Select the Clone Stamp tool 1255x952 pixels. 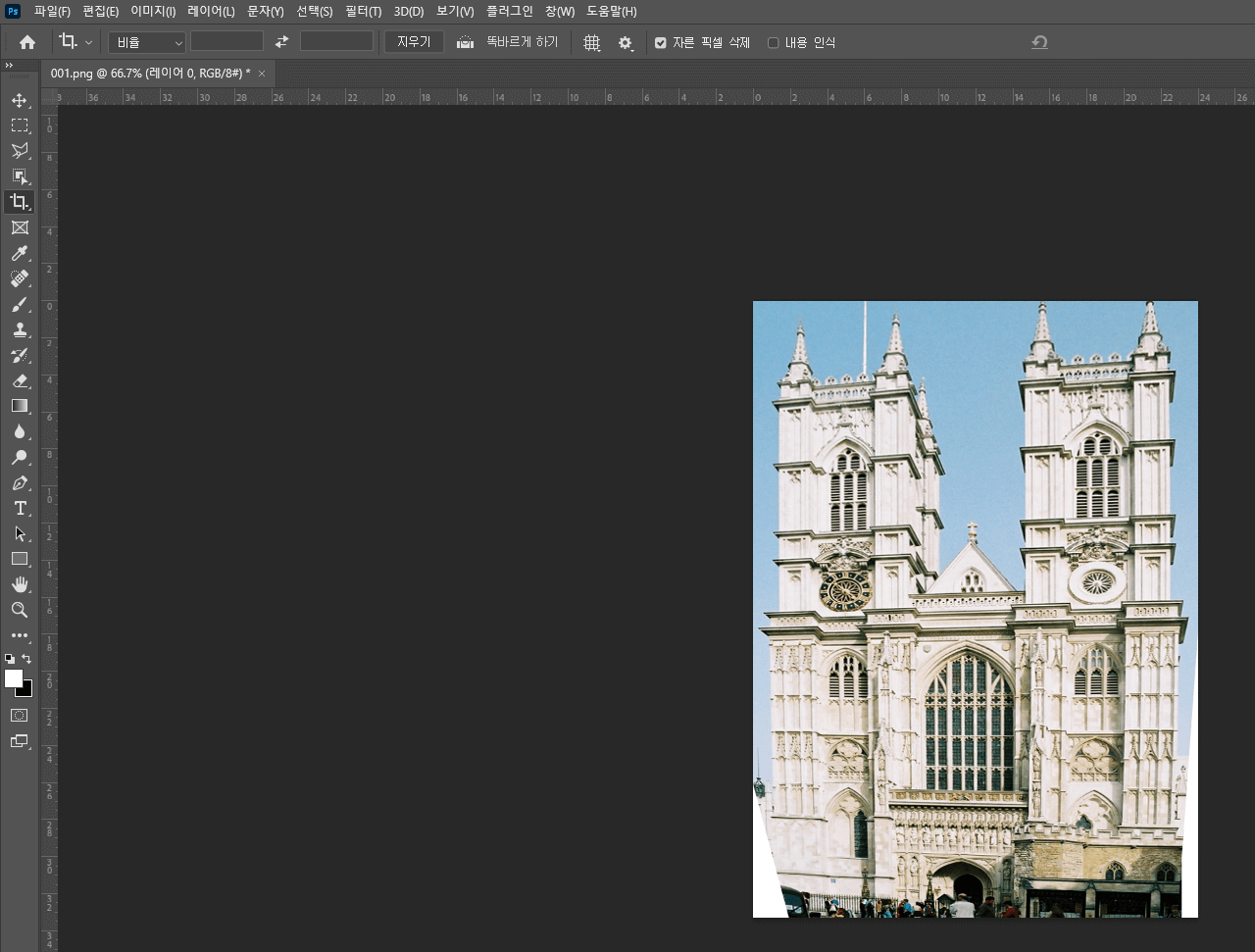(20, 330)
